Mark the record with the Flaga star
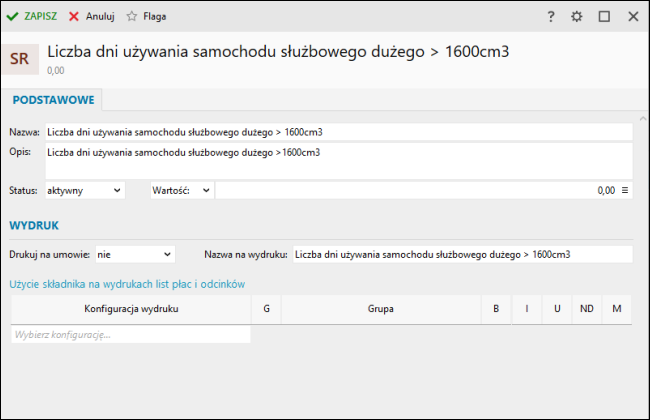Screen dimensions: 650x420 click(146, 17)
